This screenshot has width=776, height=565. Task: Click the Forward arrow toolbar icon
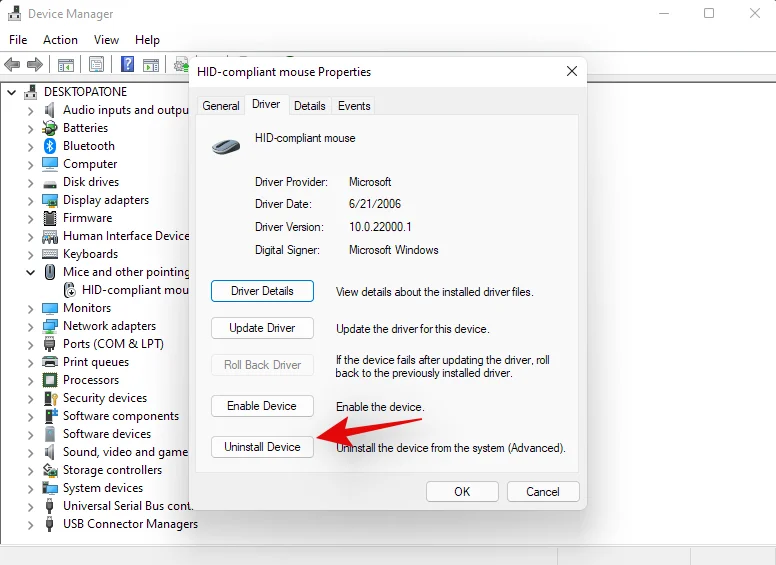(x=35, y=64)
